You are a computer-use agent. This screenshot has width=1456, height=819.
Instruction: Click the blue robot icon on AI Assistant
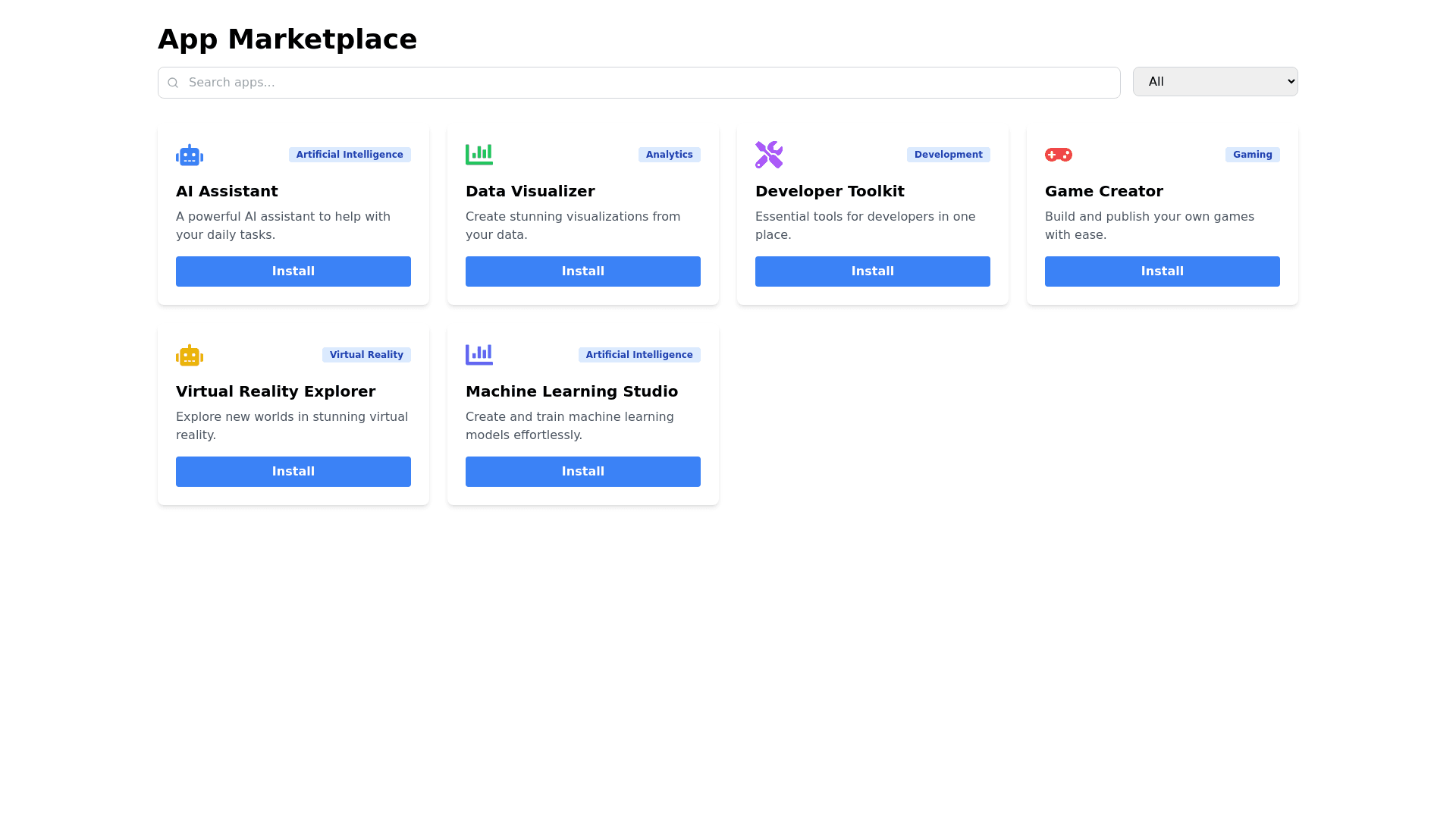point(190,155)
